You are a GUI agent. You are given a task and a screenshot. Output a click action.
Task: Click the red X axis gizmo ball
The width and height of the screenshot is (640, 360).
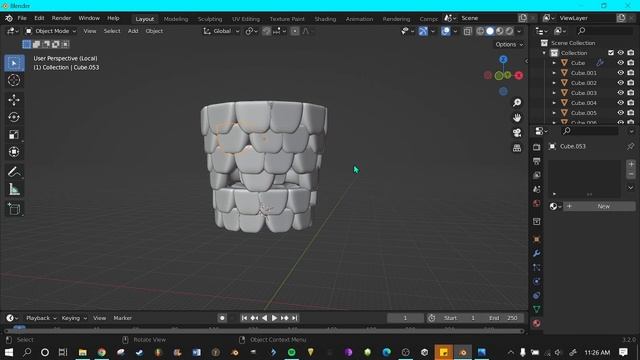coord(519,76)
